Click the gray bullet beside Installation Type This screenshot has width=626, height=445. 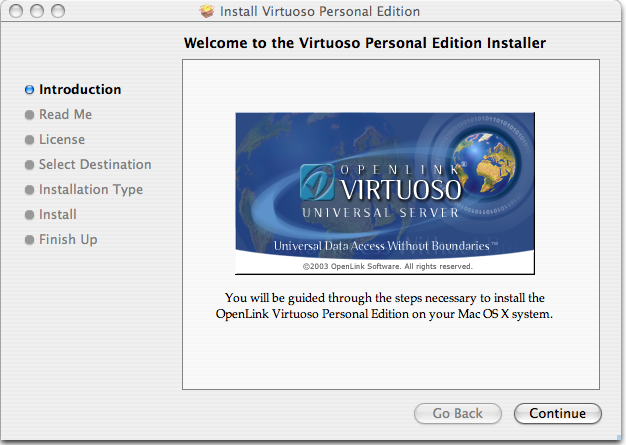(29, 190)
